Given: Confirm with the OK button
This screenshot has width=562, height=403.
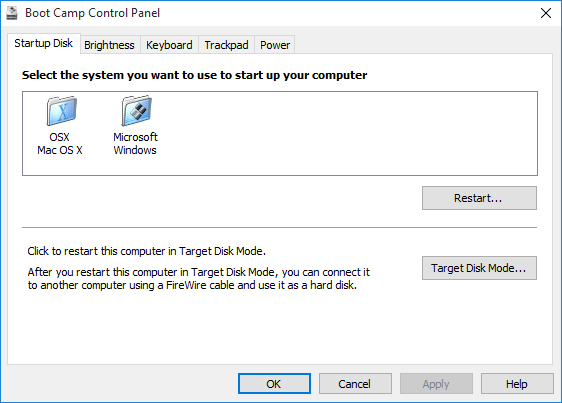Looking at the screenshot, I should [x=274, y=384].
